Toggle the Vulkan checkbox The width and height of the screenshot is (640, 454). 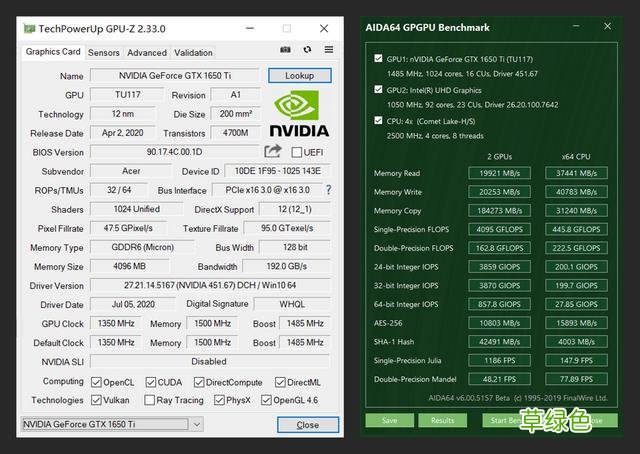click(96, 400)
